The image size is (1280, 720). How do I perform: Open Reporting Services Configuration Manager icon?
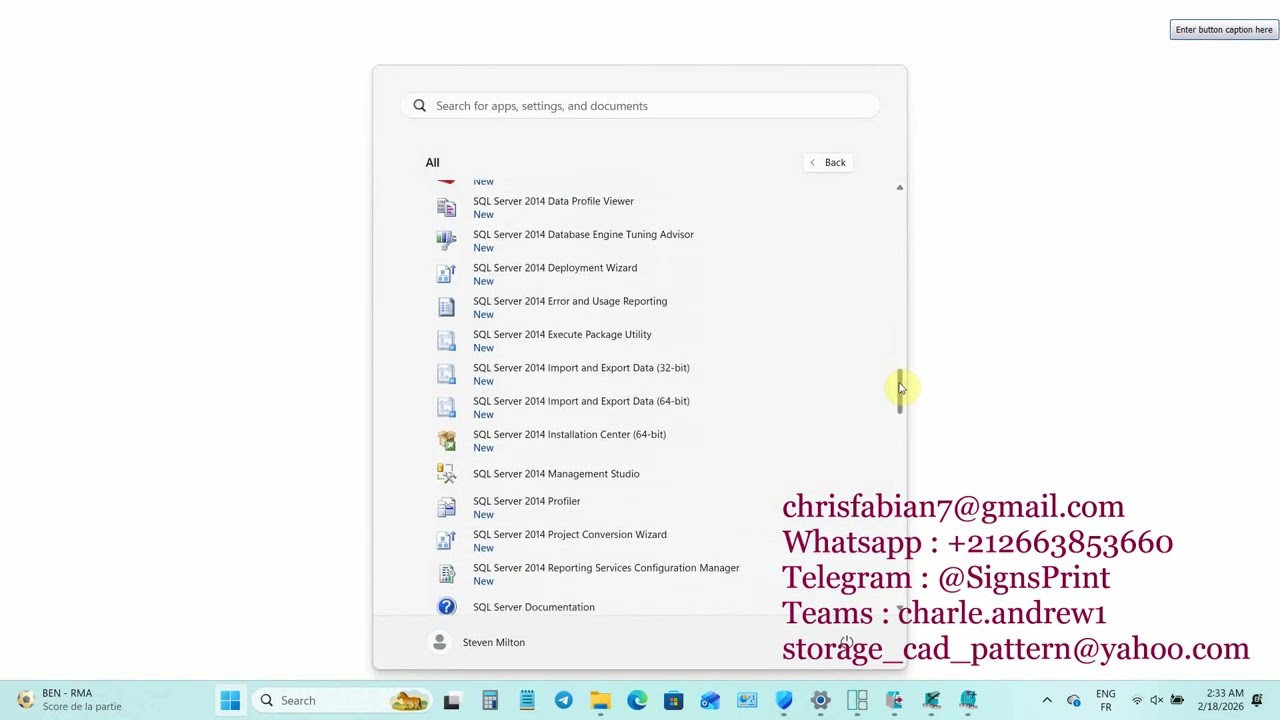tap(446, 574)
